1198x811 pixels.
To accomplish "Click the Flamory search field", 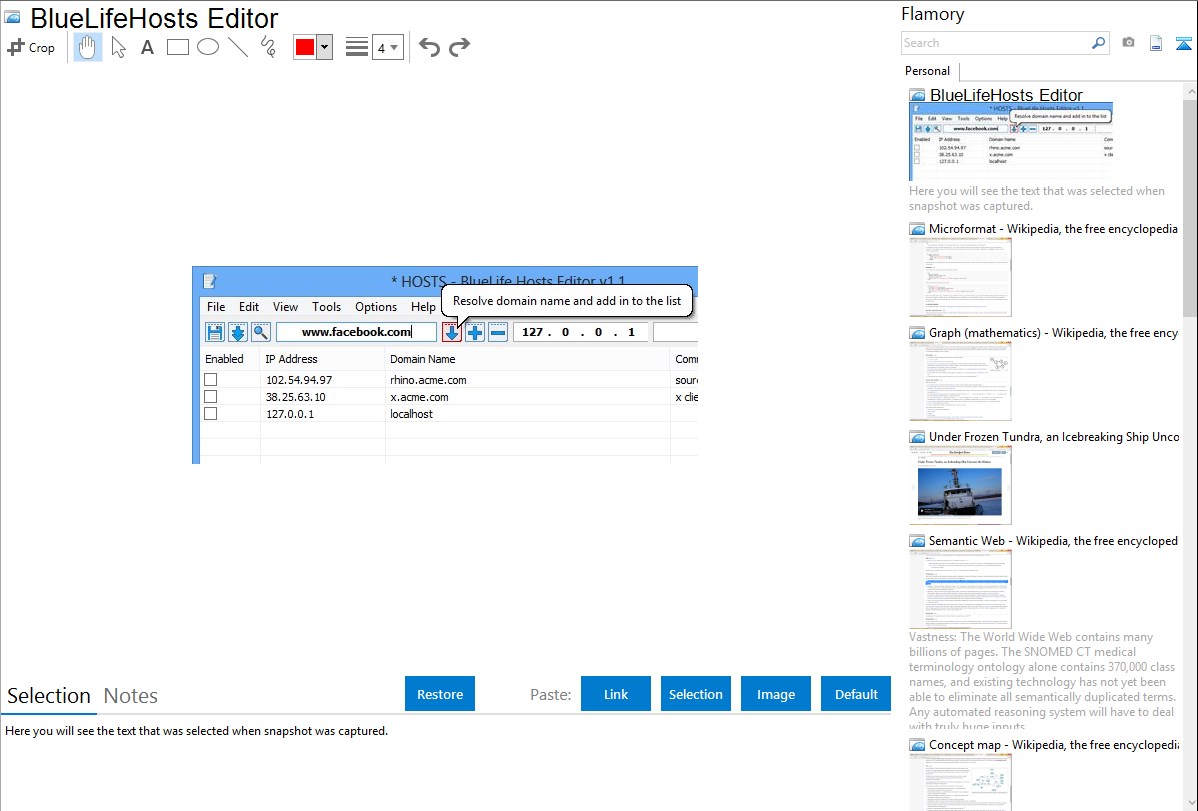I will pos(996,43).
